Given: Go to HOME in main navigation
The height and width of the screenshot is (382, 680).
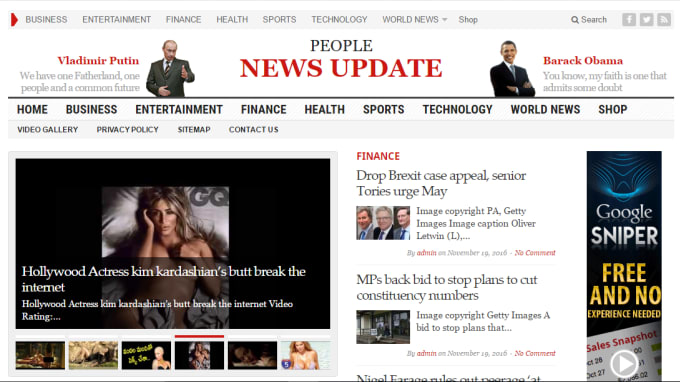Looking at the screenshot, I should coord(33,110).
